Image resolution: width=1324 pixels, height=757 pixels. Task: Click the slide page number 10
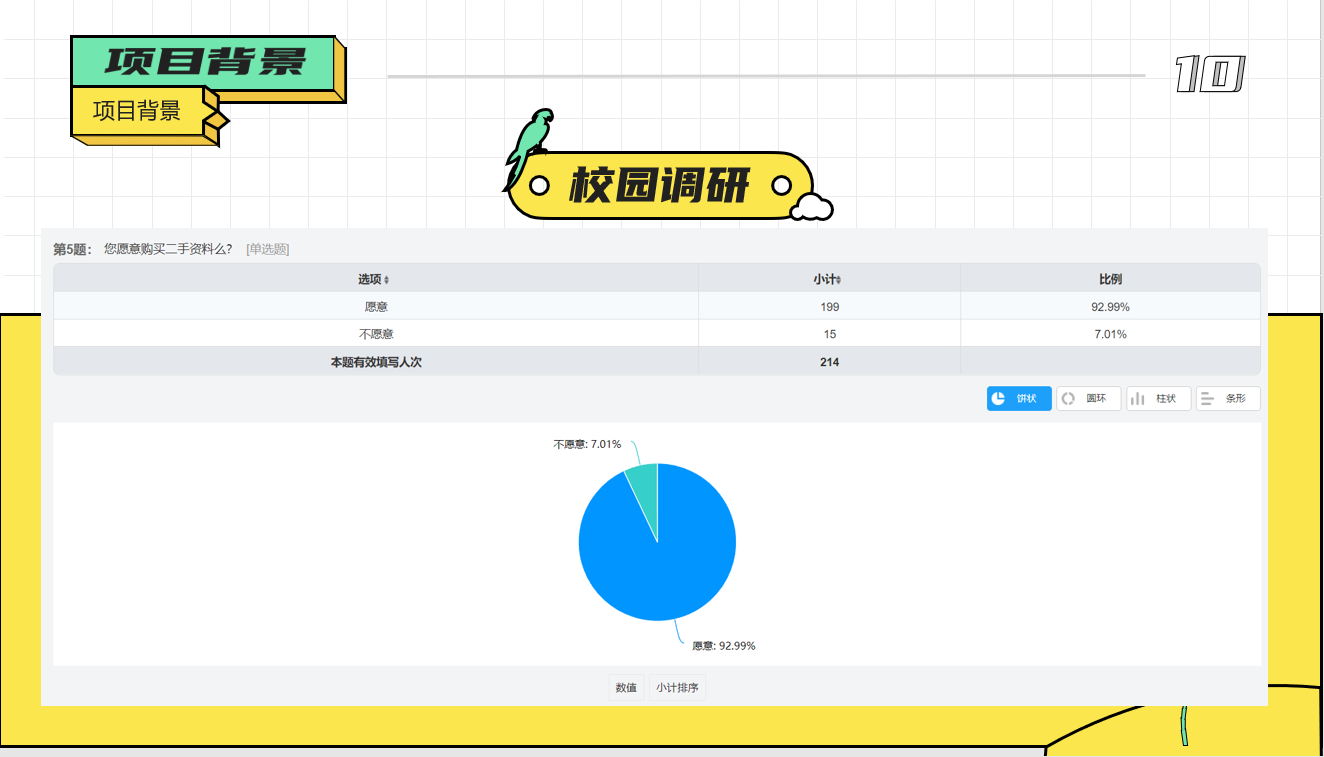(x=1209, y=75)
